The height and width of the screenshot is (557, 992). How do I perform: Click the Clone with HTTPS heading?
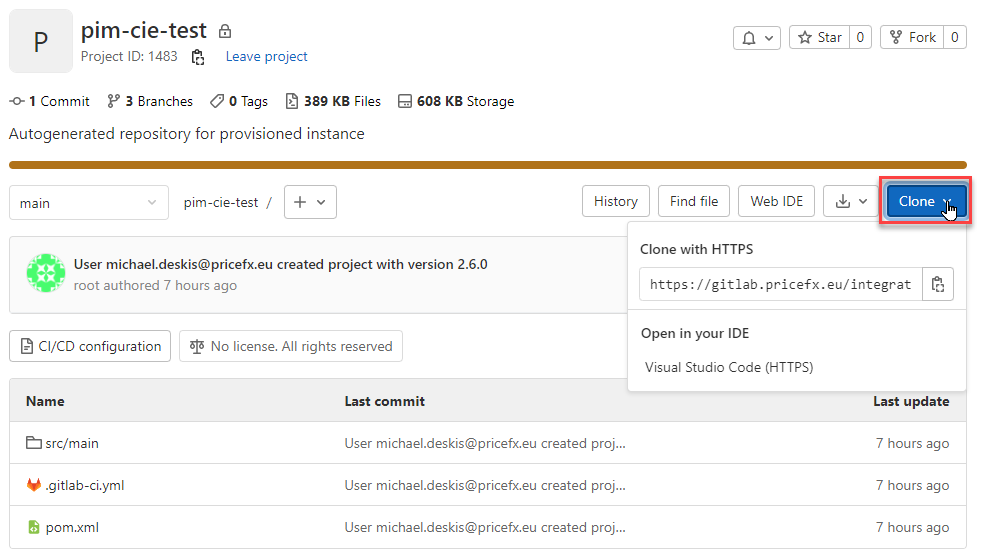(x=697, y=249)
